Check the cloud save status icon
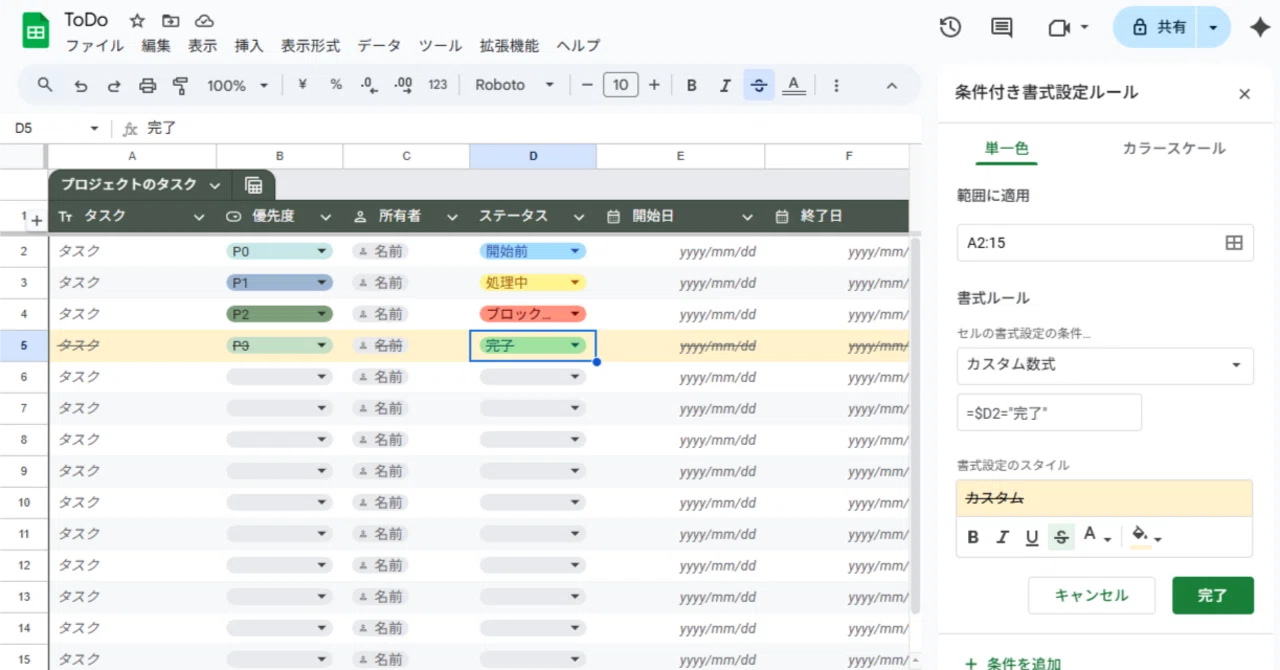1280x670 pixels. point(204,21)
